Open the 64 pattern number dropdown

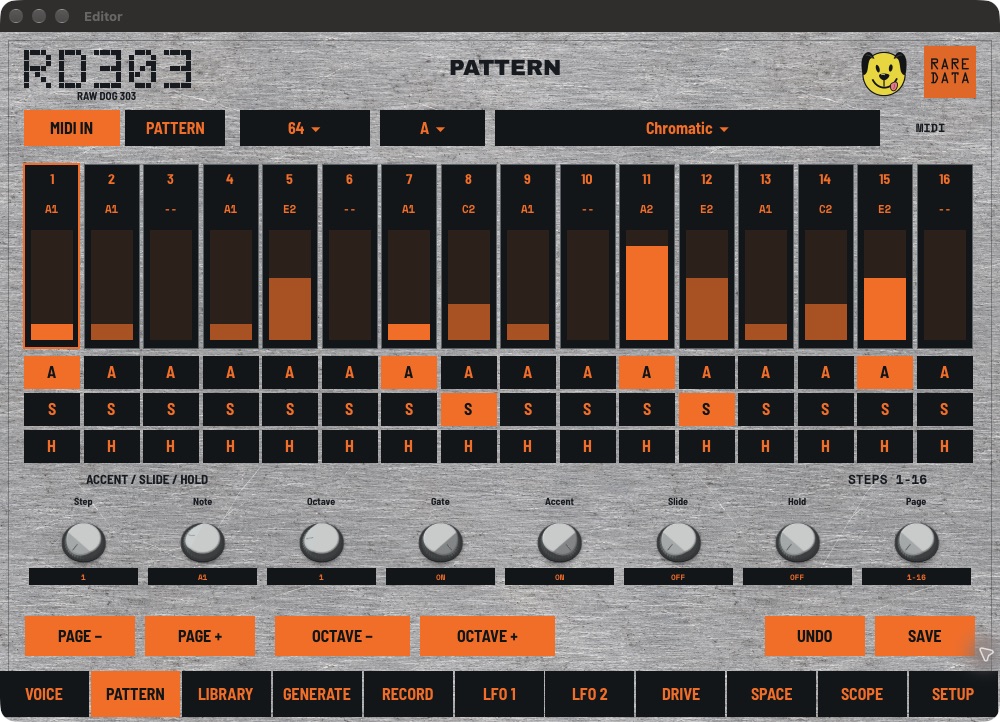click(x=304, y=128)
